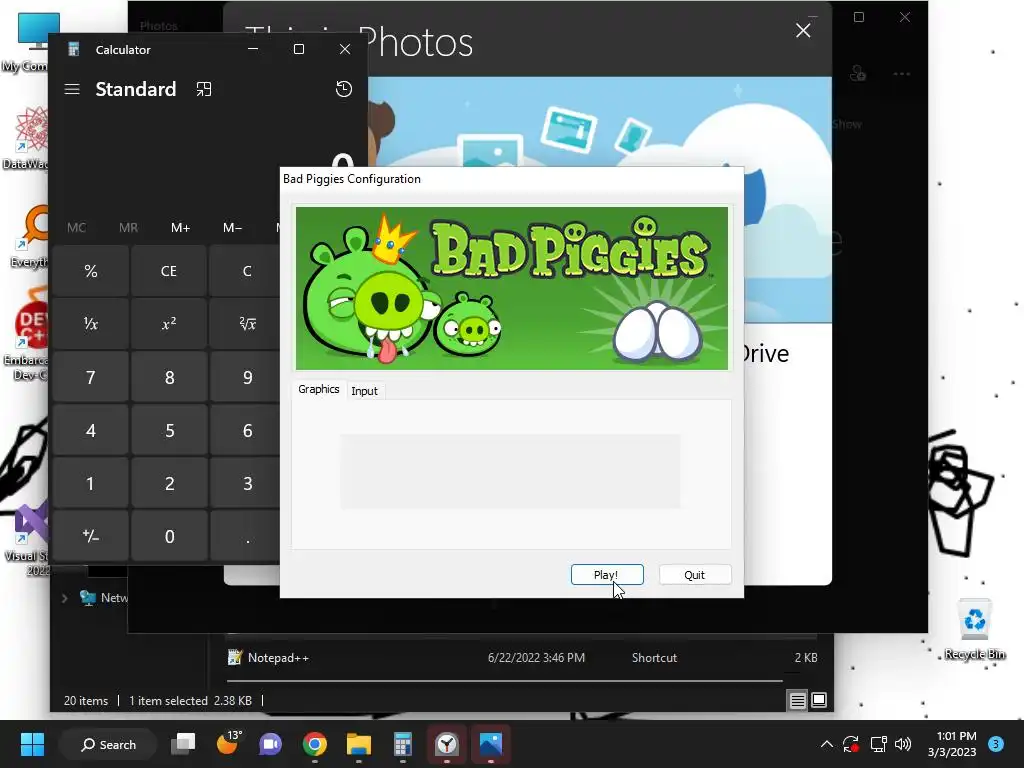Click the Quit button in Bad Piggies Configuration
Screen dimensions: 1024x768
[695, 575]
